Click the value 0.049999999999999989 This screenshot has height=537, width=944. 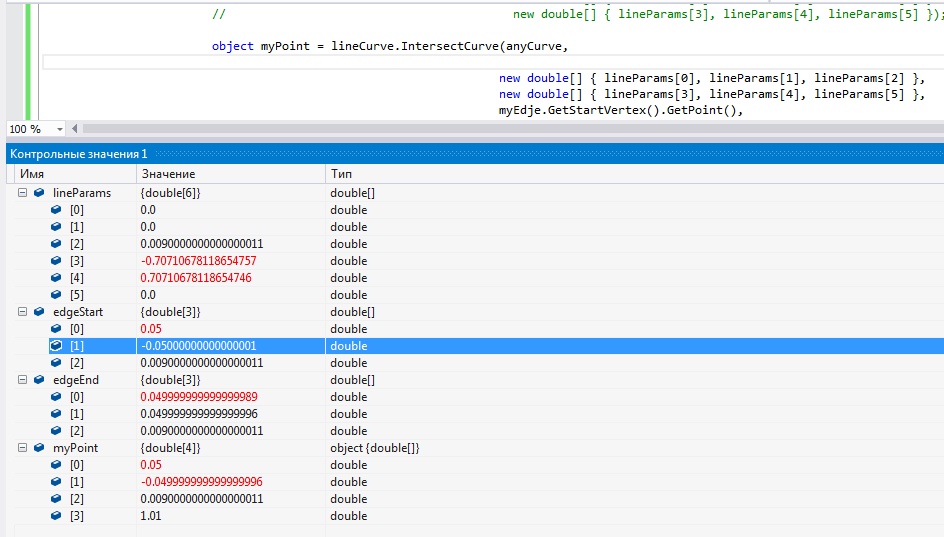pyautogui.click(x=199, y=397)
